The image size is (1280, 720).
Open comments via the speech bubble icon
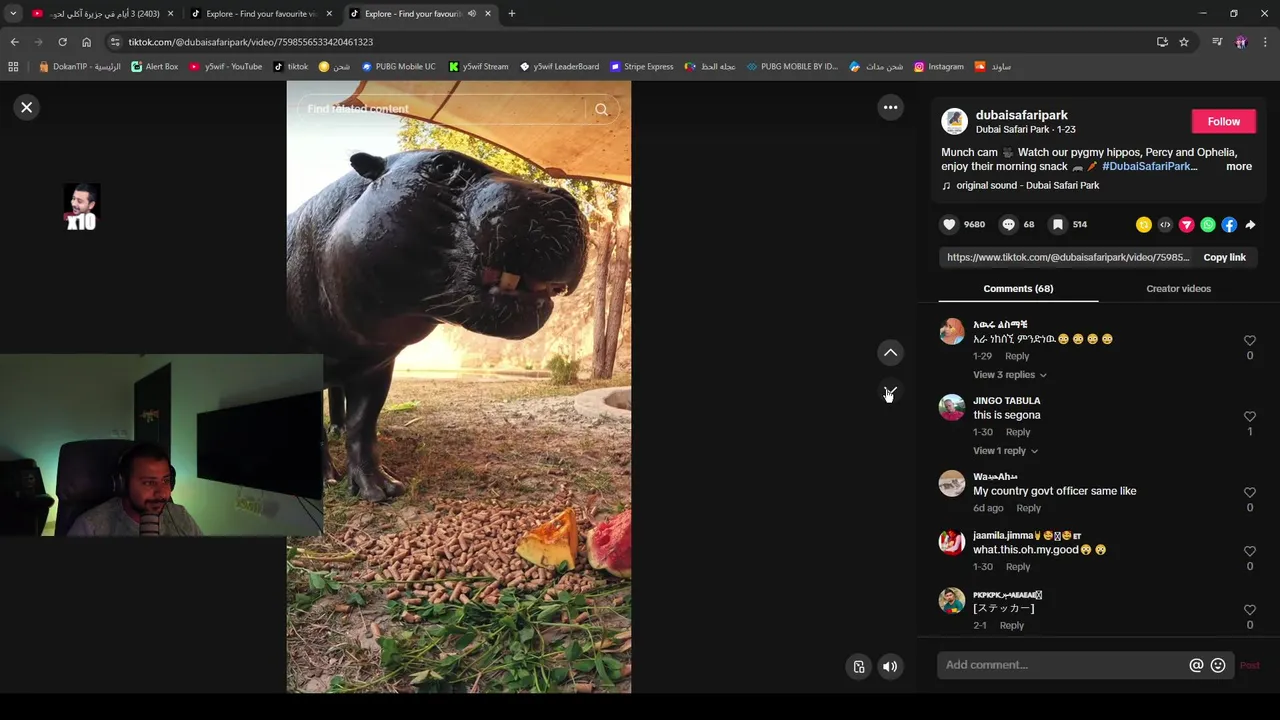pos(1008,225)
